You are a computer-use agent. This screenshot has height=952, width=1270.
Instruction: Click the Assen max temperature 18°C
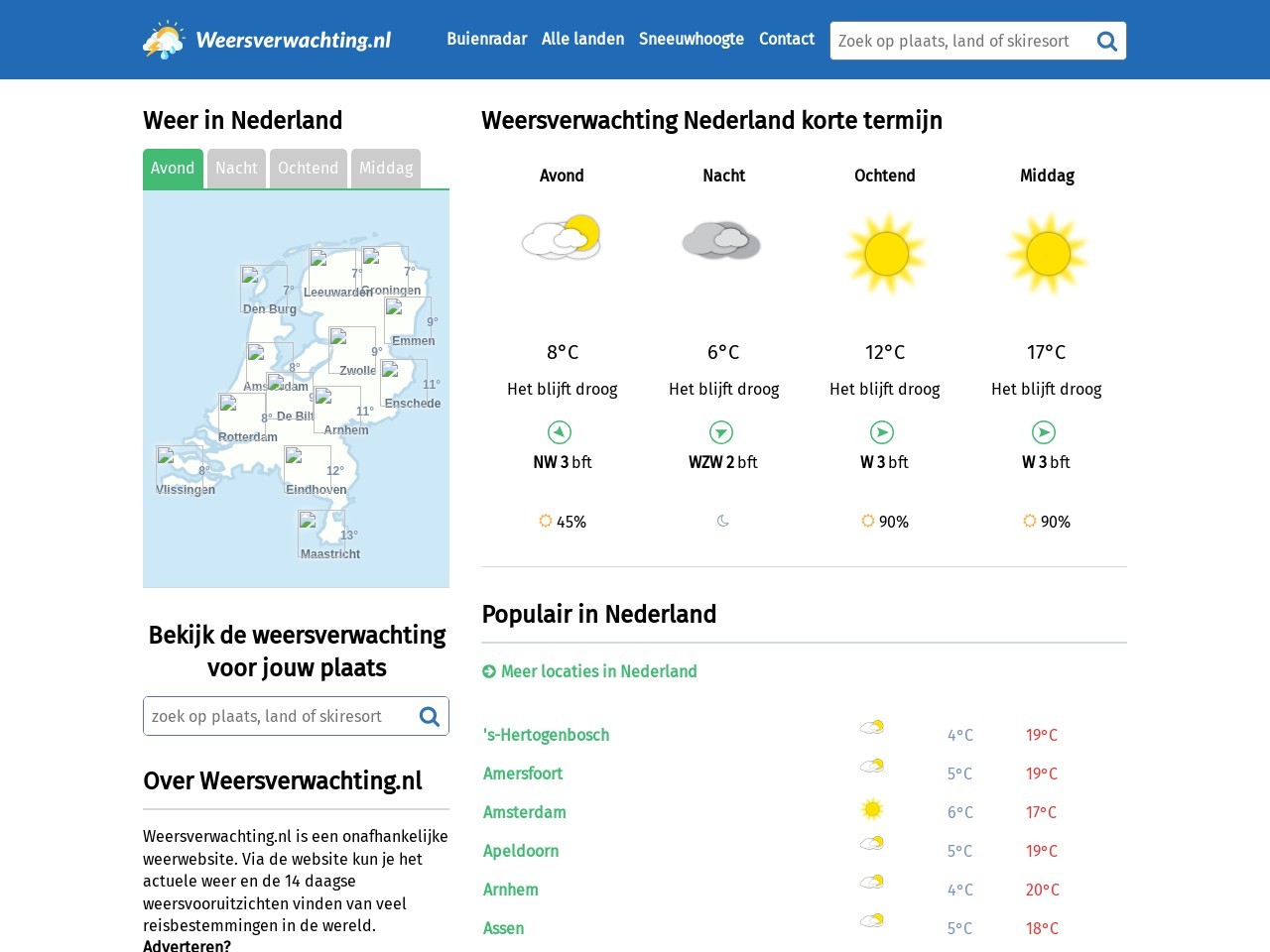point(1042,928)
